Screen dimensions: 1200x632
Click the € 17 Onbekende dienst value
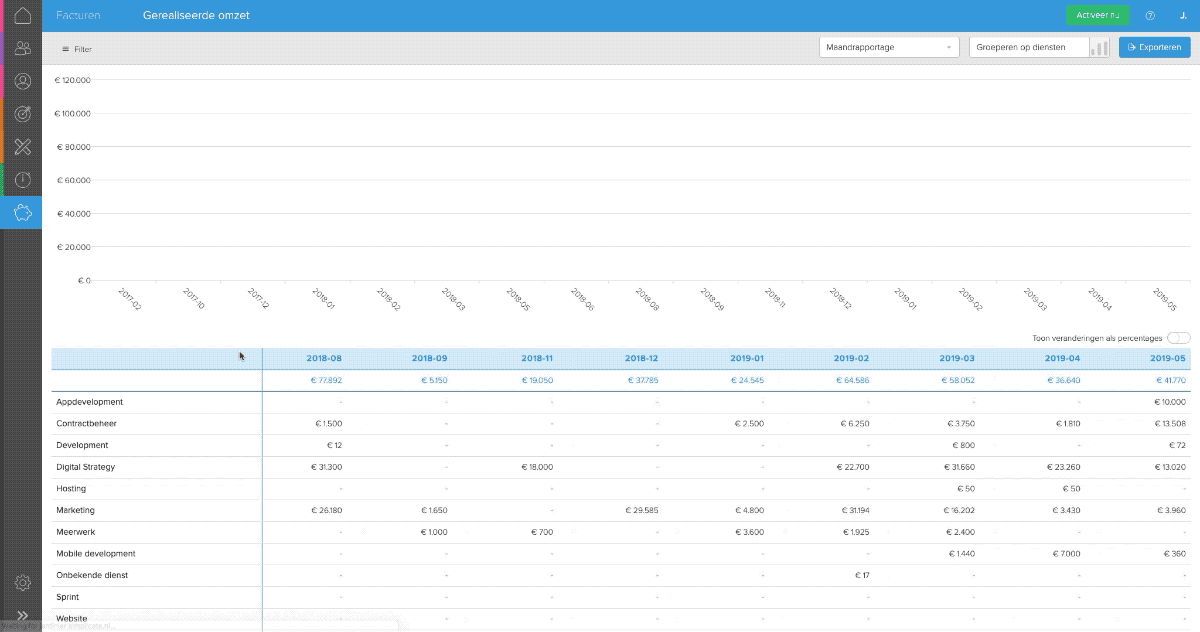tap(862, 575)
